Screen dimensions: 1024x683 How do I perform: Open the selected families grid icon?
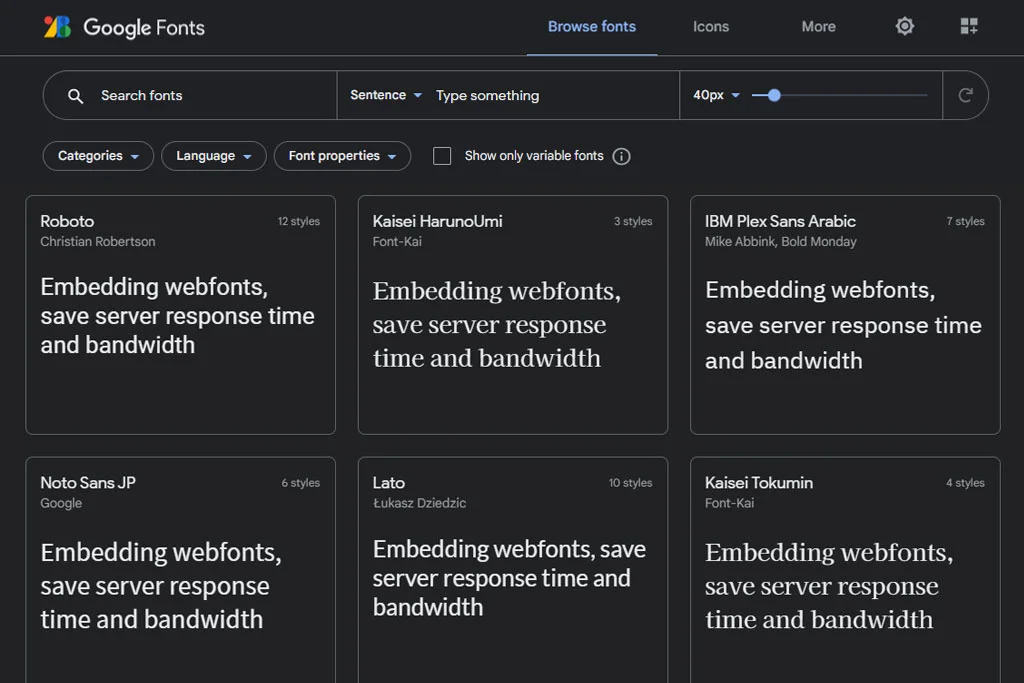(969, 27)
